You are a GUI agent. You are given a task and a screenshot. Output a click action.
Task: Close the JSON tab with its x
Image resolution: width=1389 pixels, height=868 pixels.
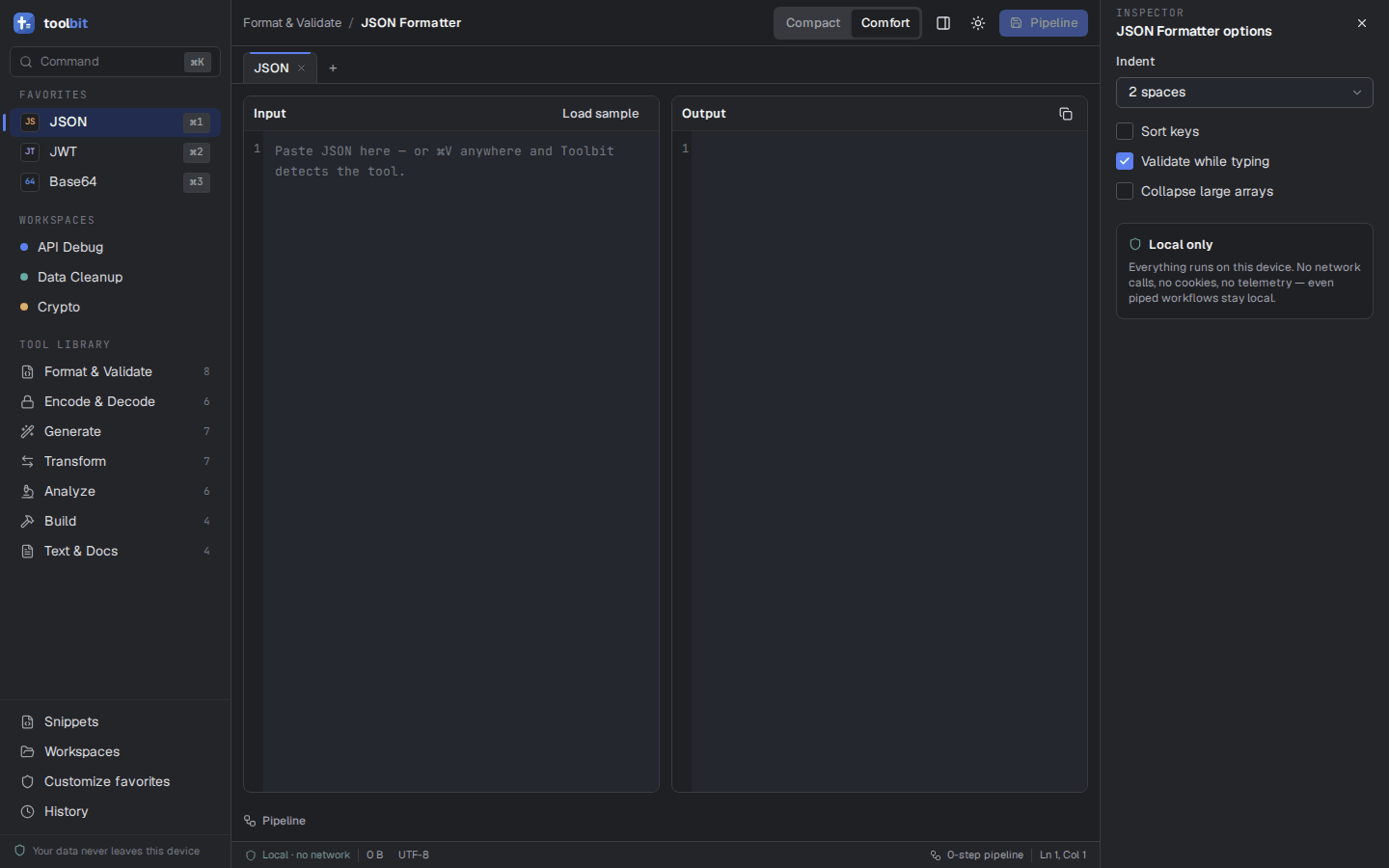point(302,68)
